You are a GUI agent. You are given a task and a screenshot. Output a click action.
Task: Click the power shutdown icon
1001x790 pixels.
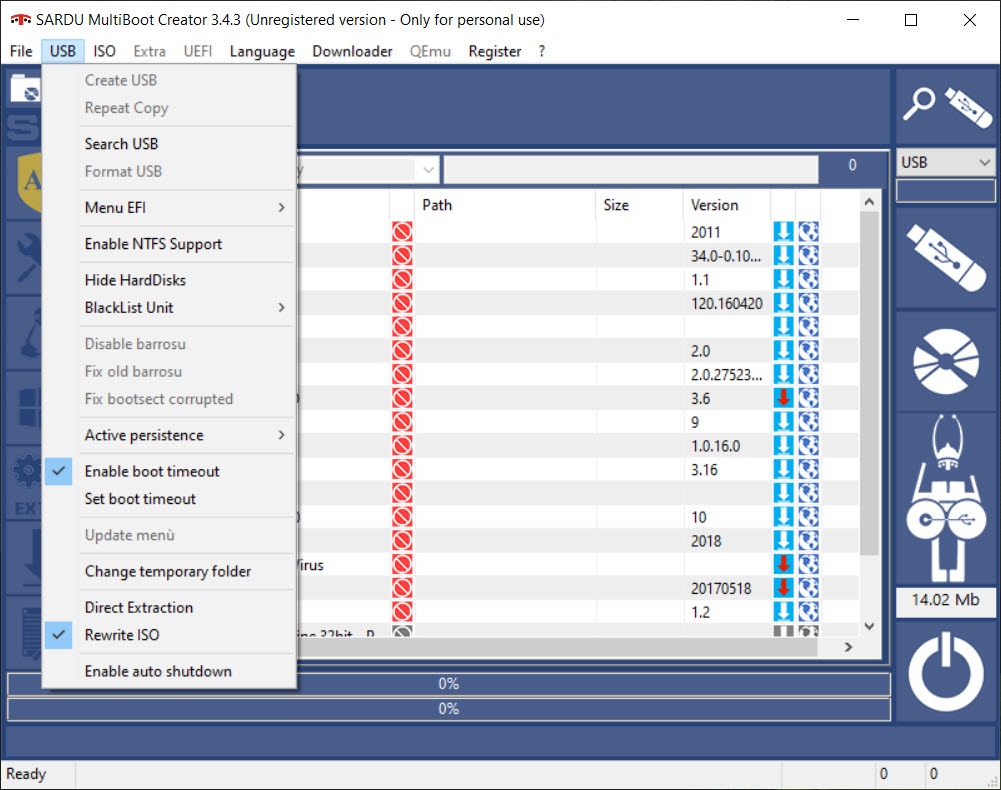tap(945, 672)
